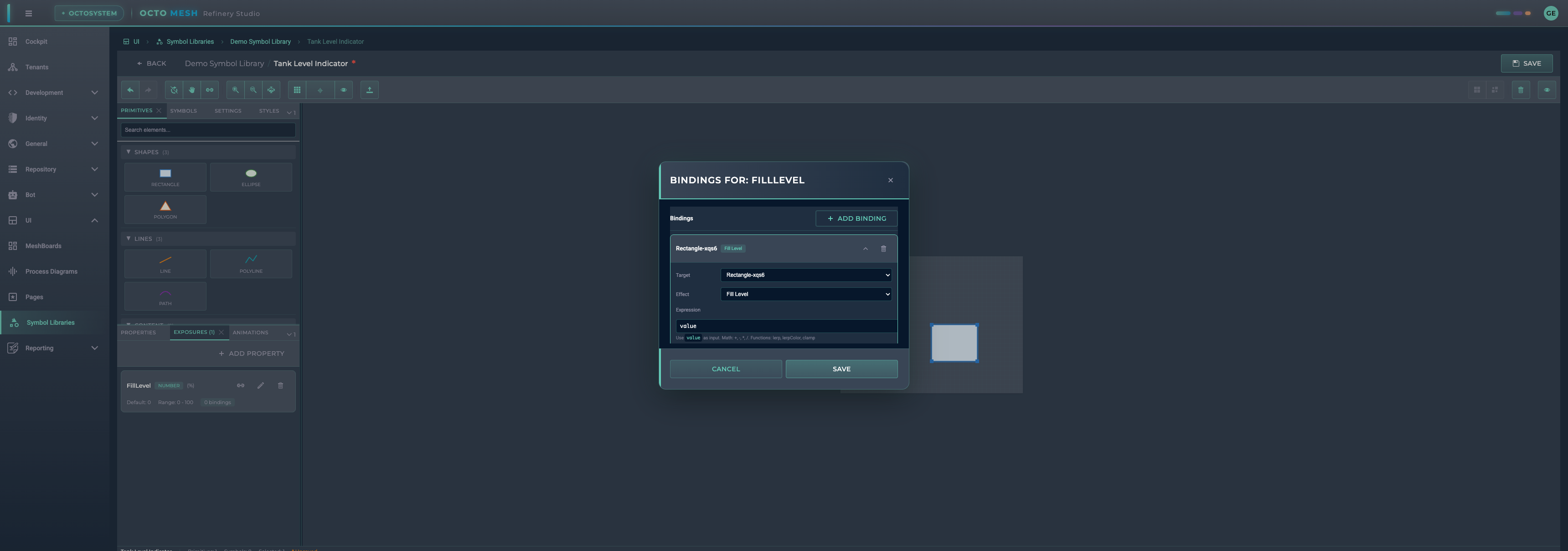This screenshot has height=551, width=1568.
Task: Click the pencil edit icon for FillLevel
Action: (261, 385)
